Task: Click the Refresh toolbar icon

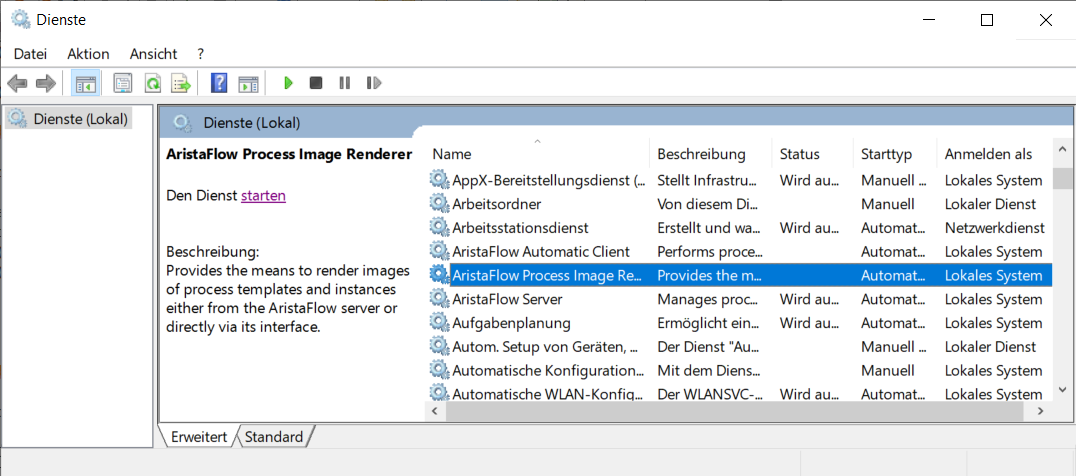Action: pyautogui.click(x=152, y=84)
